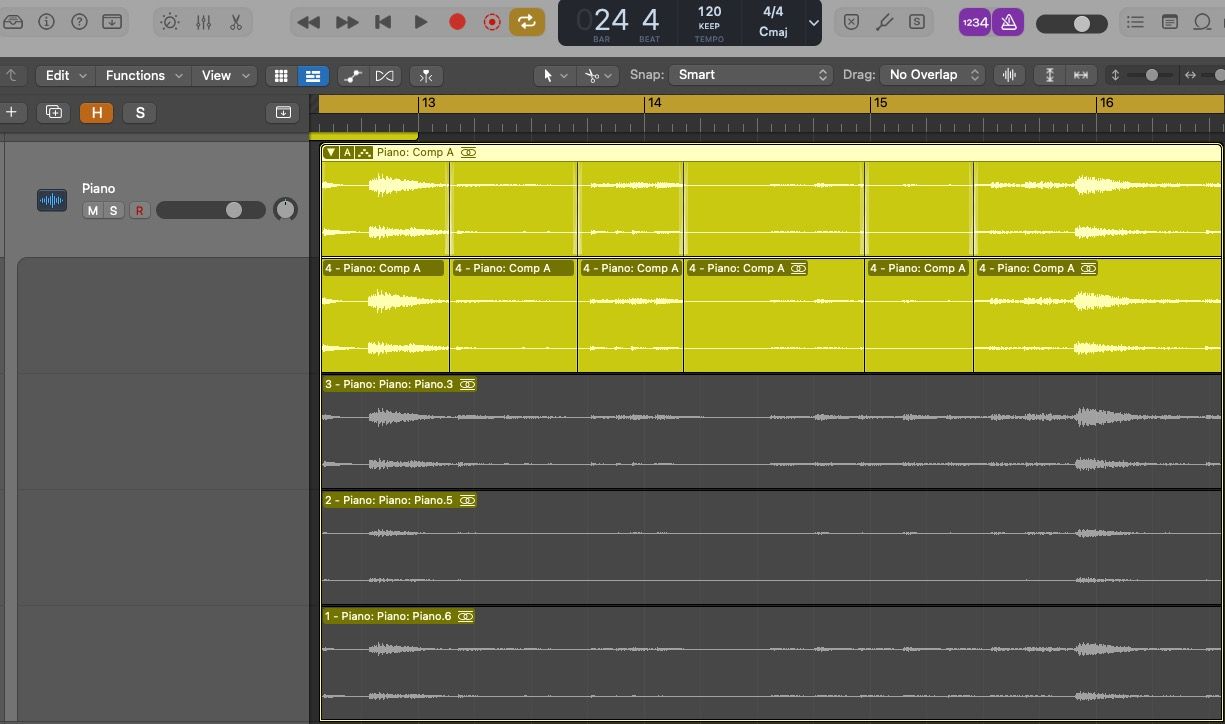
Task: Open the Scissors editors icon
Action: click(x=236, y=22)
